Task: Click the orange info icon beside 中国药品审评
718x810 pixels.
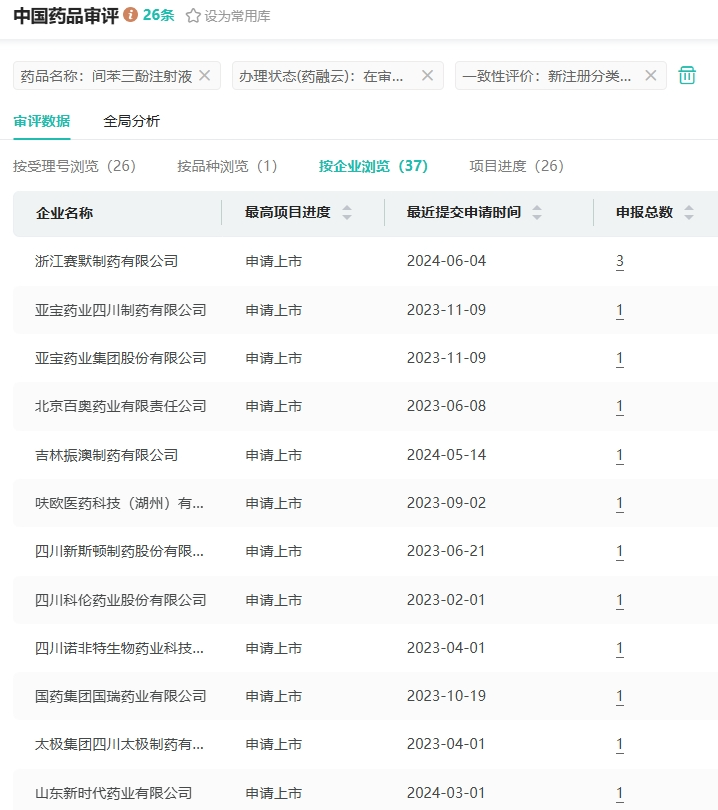Action: click(130, 15)
